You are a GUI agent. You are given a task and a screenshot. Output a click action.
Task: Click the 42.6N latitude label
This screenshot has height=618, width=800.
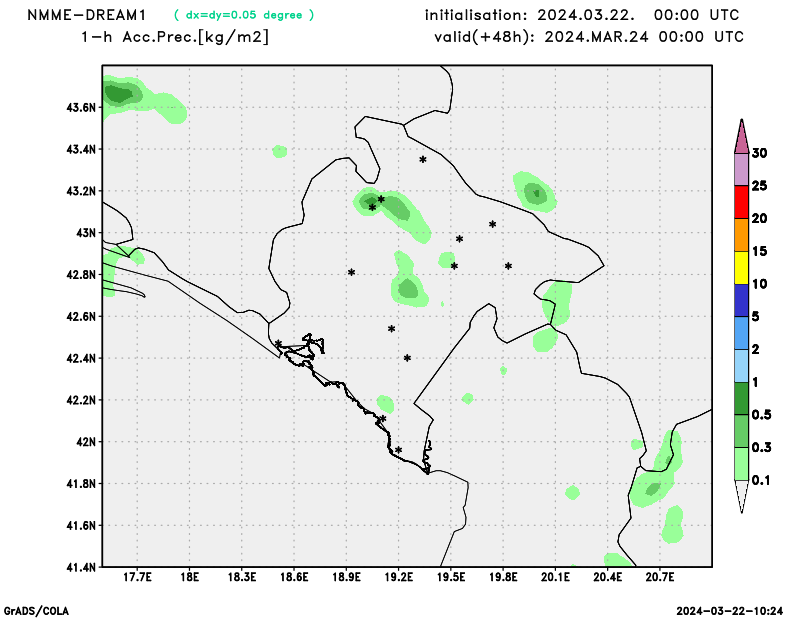pyautogui.click(x=81, y=316)
